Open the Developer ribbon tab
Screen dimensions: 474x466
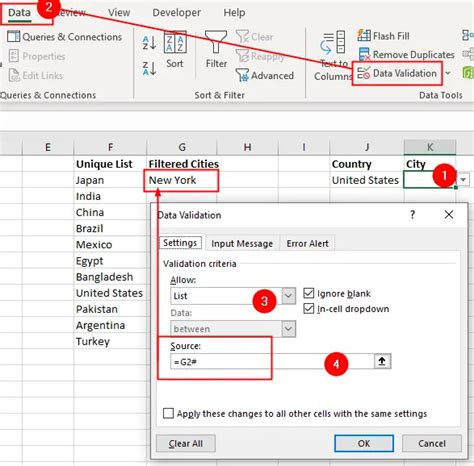pyautogui.click(x=176, y=13)
